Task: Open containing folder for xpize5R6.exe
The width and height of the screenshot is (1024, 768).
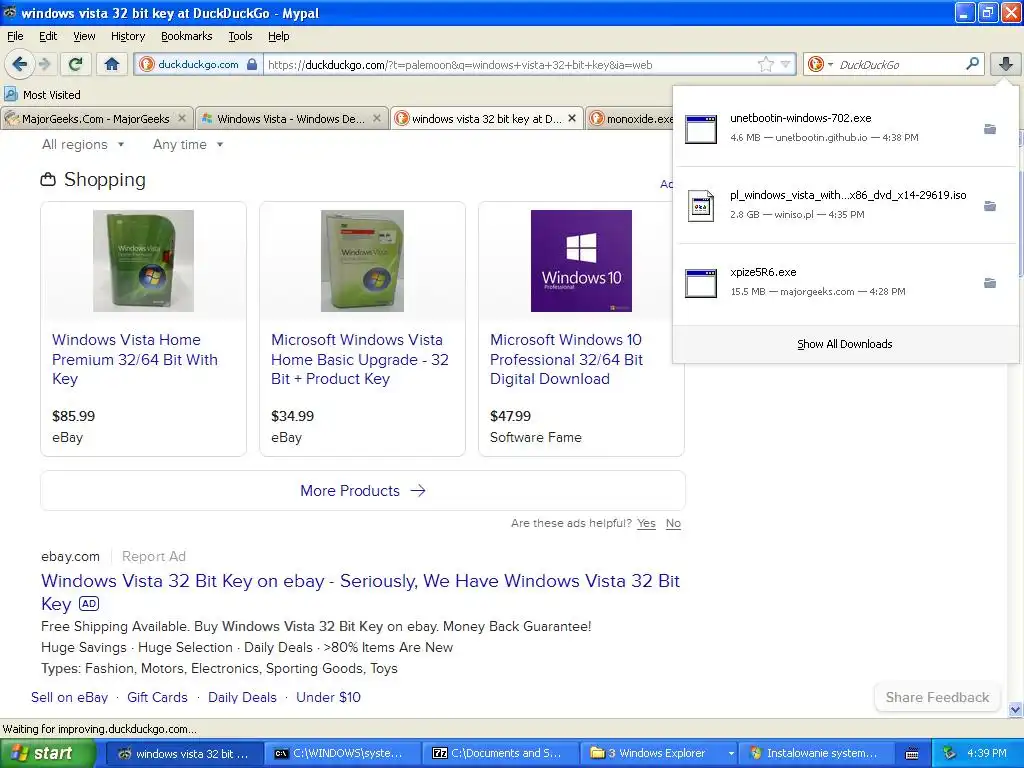Action: click(x=990, y=283)
